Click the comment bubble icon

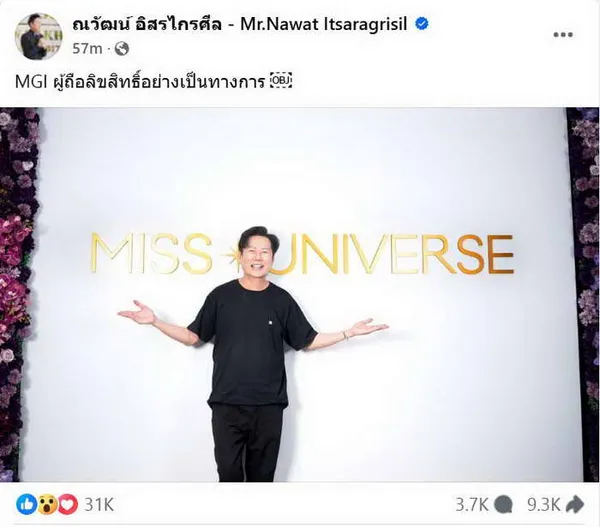click(x=503, y=505)
